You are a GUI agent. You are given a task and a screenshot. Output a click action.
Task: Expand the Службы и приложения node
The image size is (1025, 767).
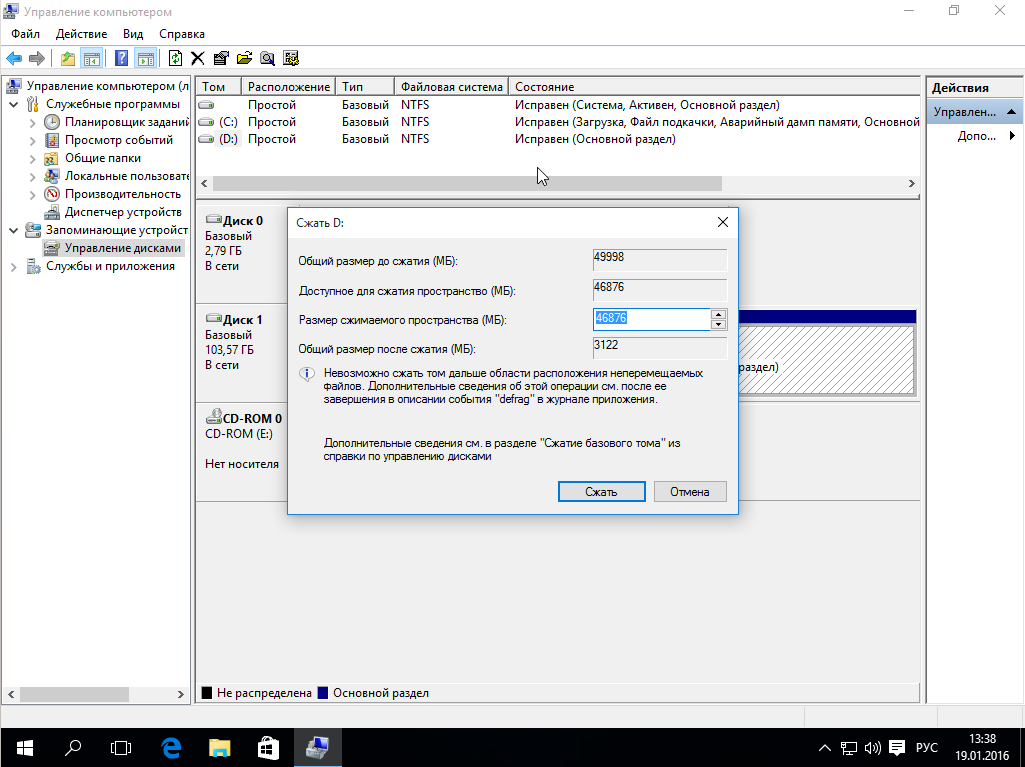coord(14,266)
